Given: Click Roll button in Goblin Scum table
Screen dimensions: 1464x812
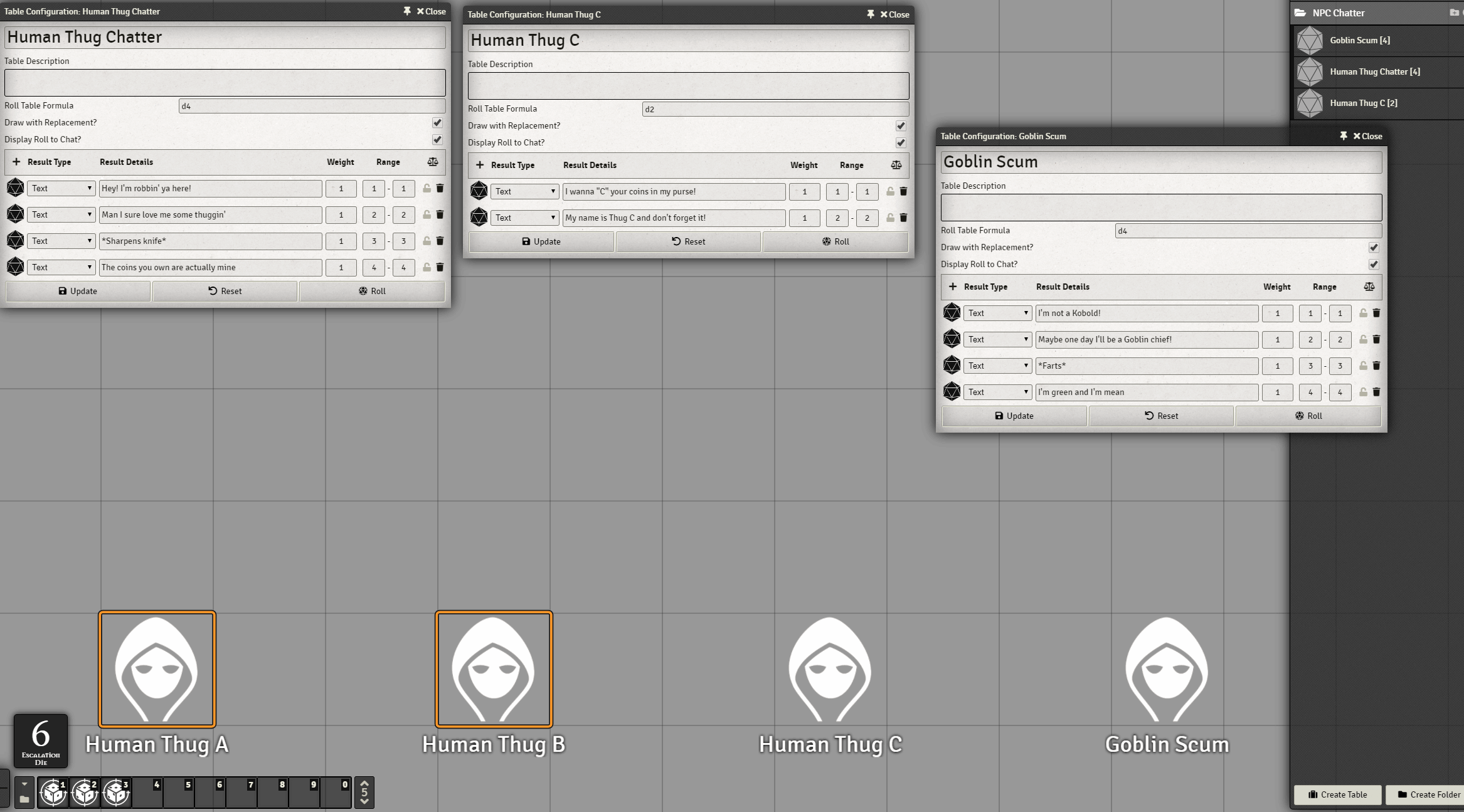Looking at the screenshot, I should click(x=1308, y=416).
